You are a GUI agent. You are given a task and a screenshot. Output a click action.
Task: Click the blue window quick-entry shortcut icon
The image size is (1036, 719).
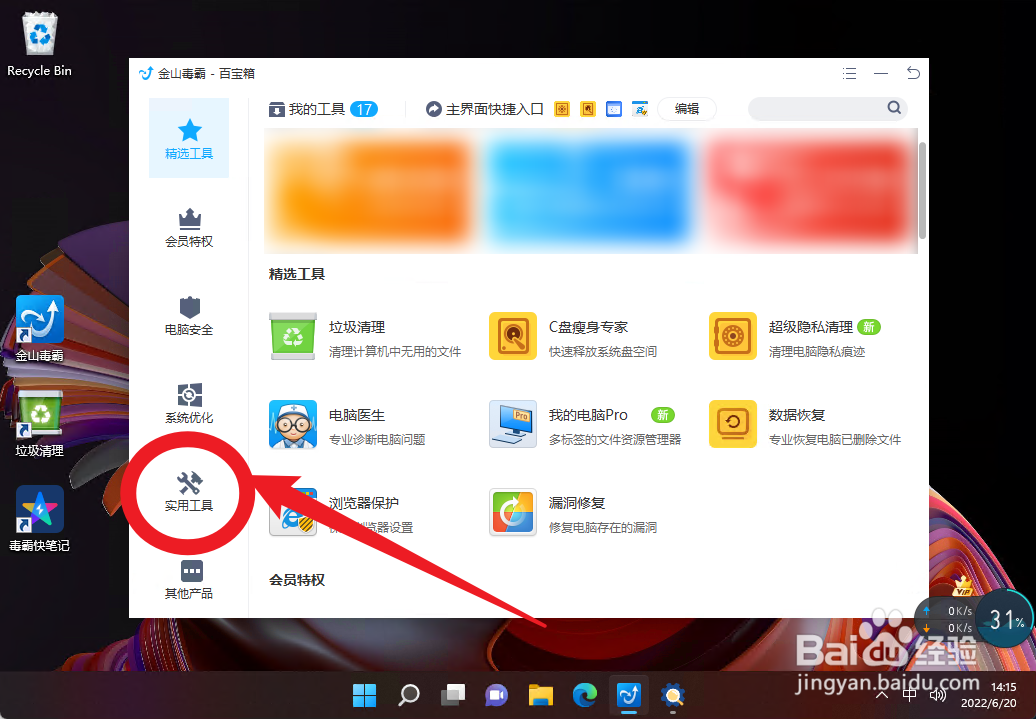click(614, 109)
